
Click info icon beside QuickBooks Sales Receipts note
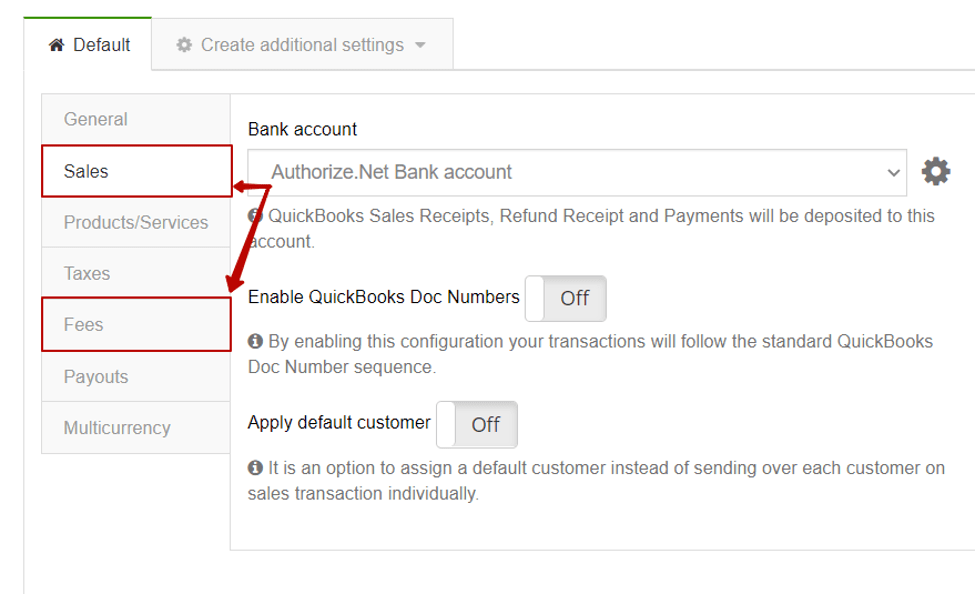click(x=254, y=216)
